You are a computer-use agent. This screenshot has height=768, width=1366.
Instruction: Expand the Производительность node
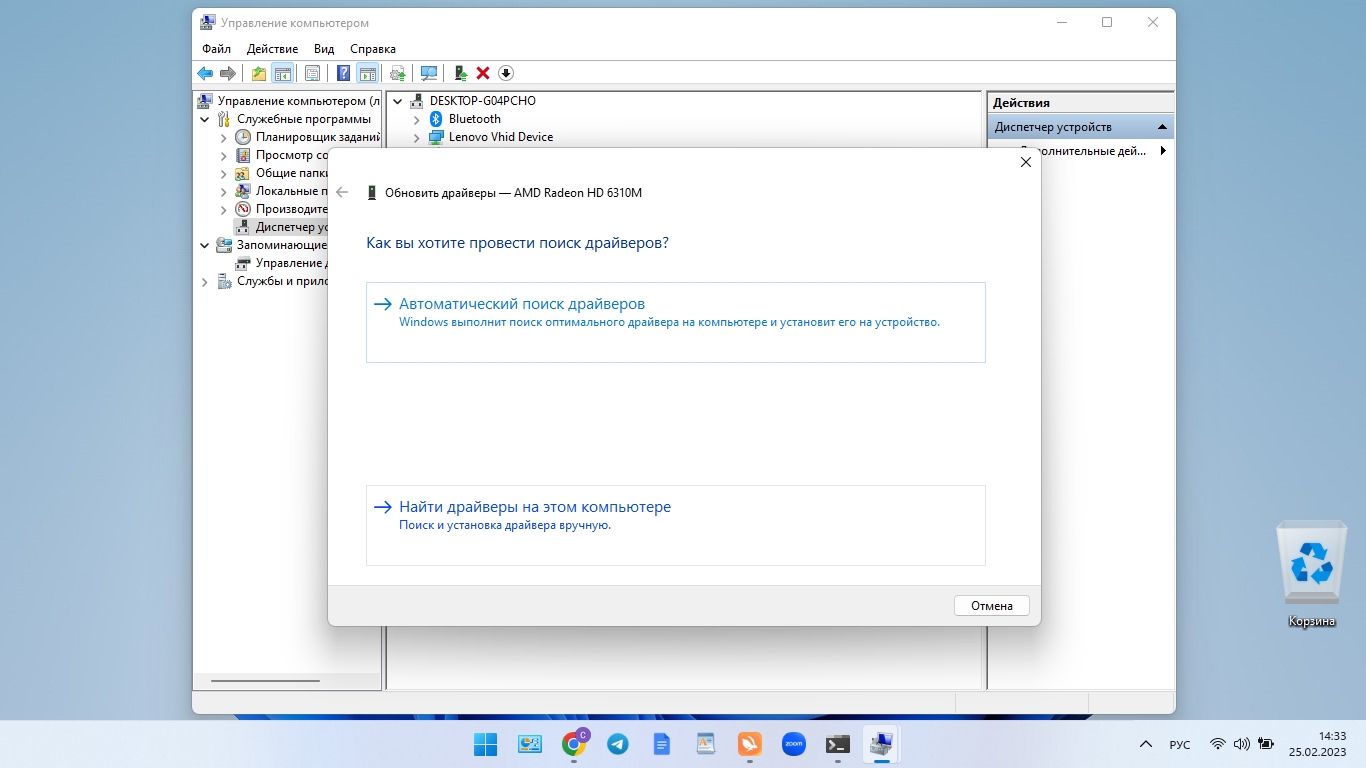coord(224,209)
